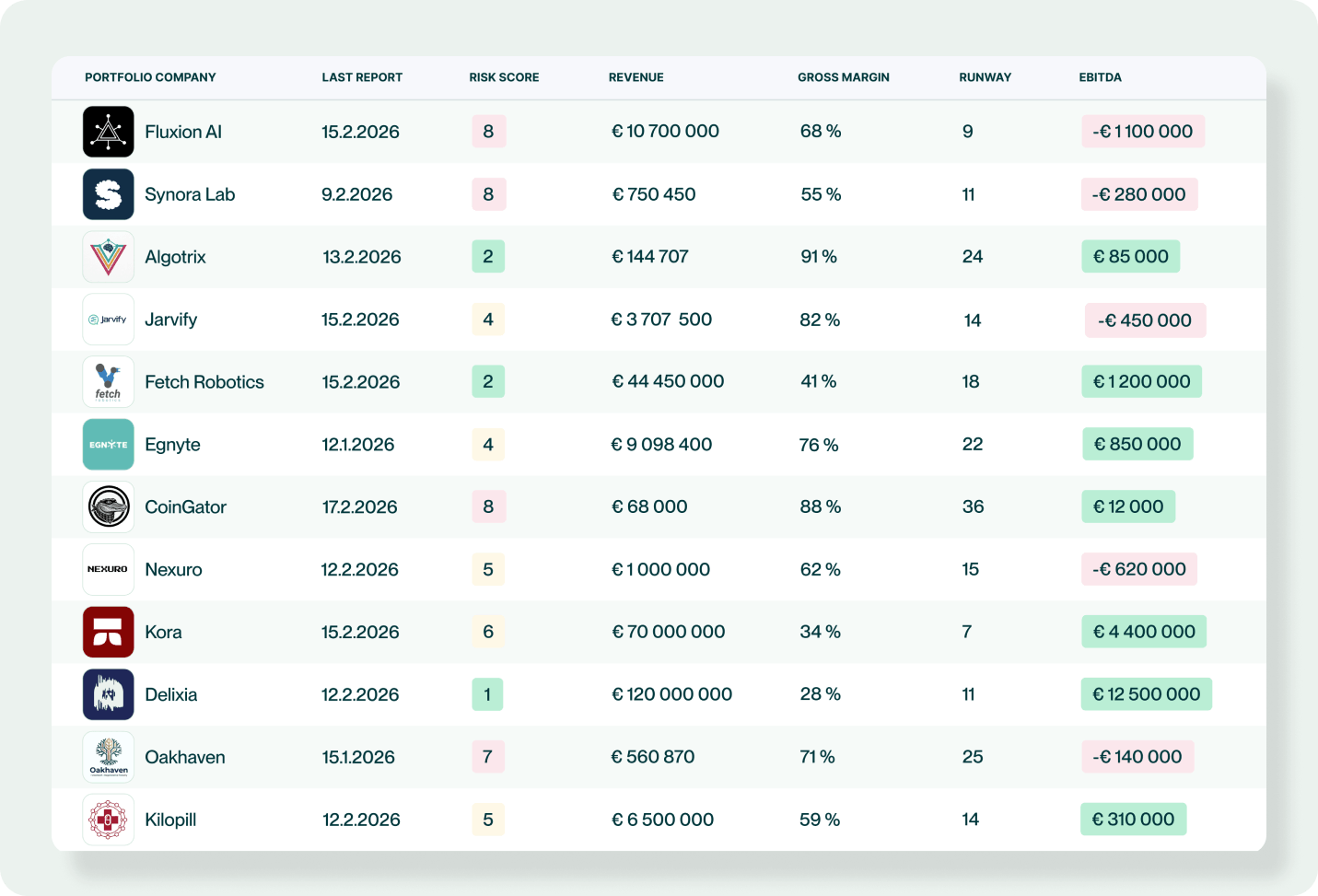The image size is (1318, 896).
Task: Click the Kora red logo
Action: [108, 632]
